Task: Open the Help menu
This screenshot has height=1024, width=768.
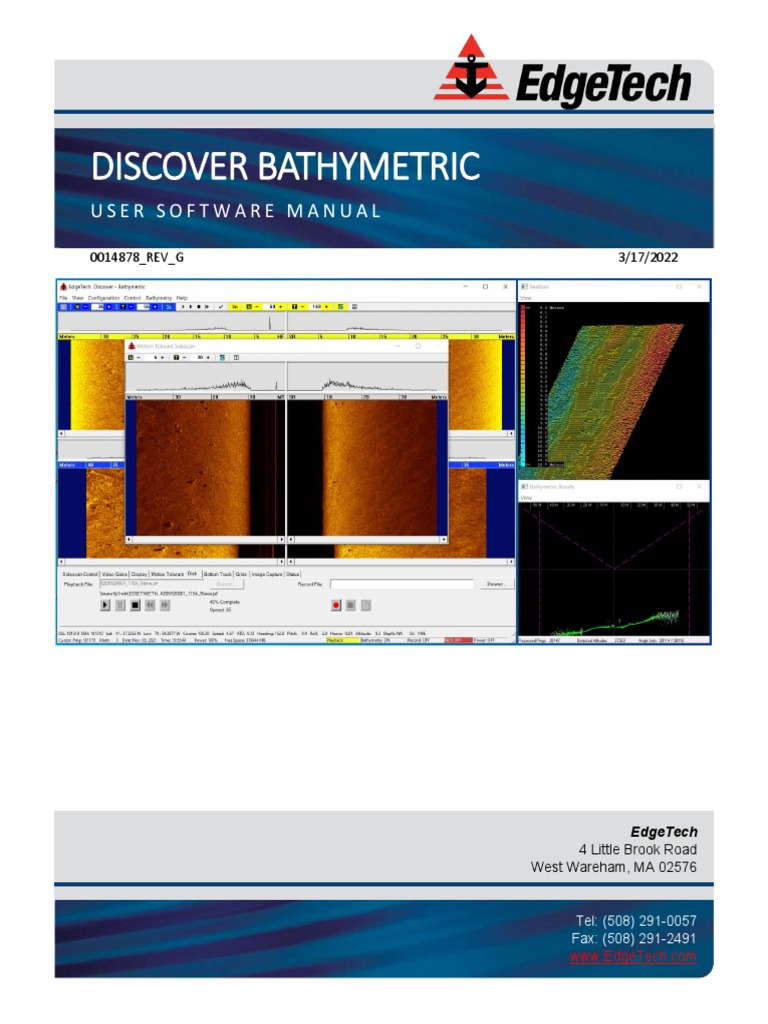Action: (182, 297)
